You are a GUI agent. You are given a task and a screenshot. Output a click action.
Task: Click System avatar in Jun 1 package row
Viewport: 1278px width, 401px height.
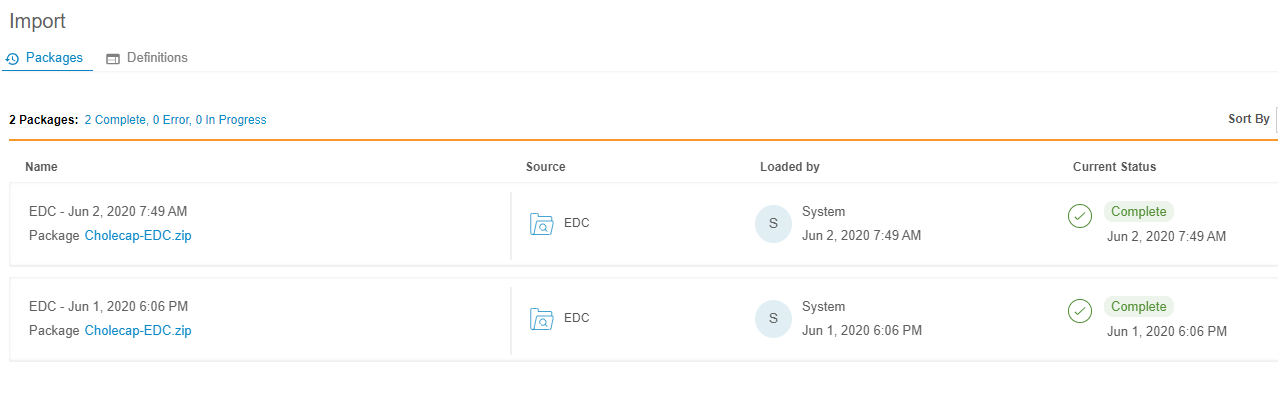coord(773,319)
